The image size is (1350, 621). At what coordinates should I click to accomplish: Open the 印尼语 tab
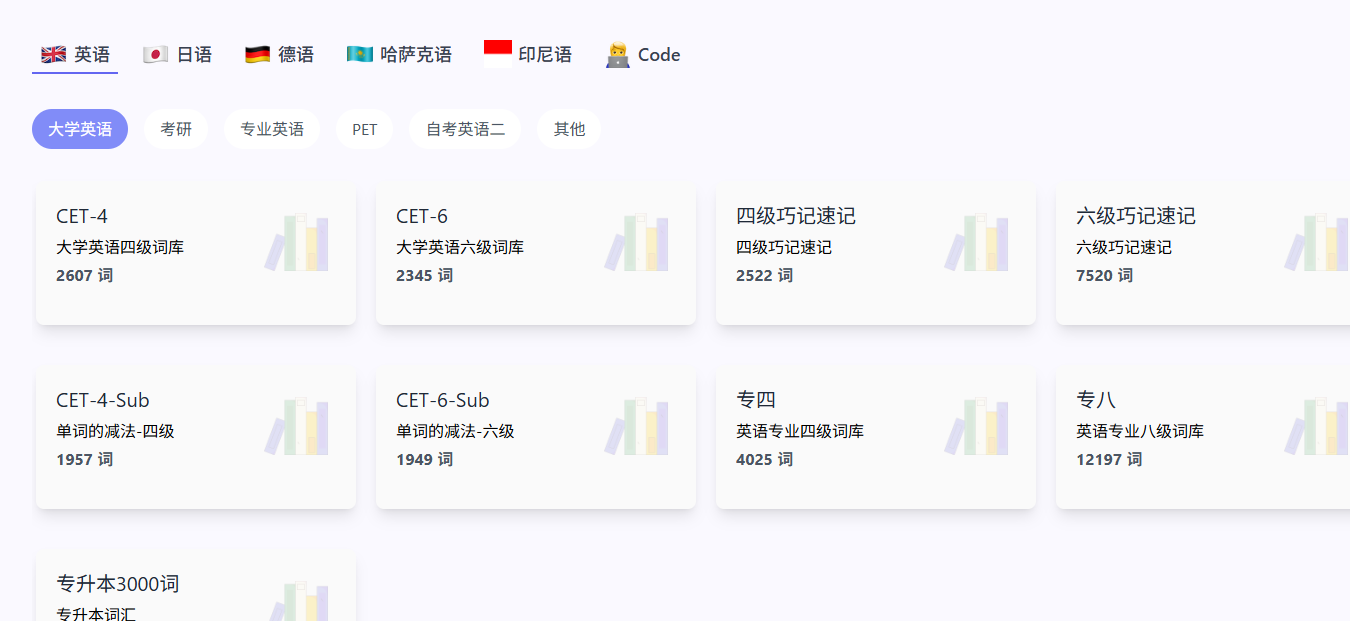tap(528, 55)
